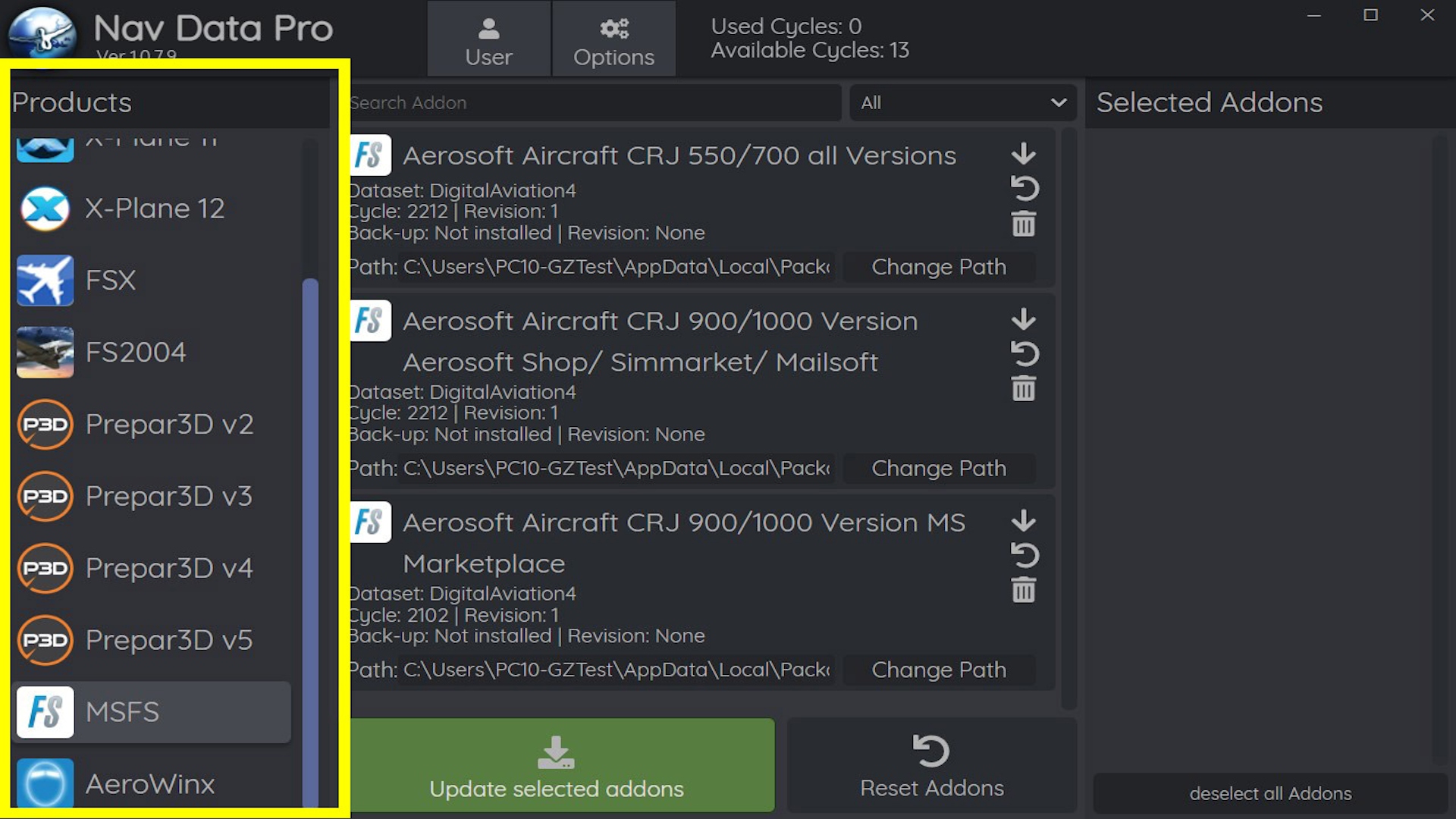Click the FS2004 thumbnail icon
The height and width of the screenshot is (819, 1456).
[x=45, y=353]
